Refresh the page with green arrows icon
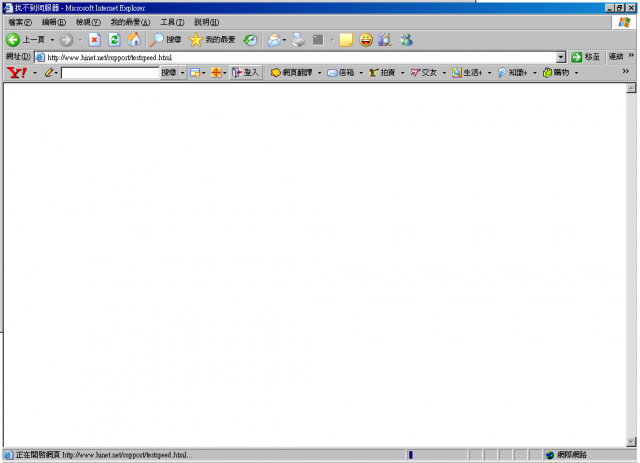 (114, 40)
